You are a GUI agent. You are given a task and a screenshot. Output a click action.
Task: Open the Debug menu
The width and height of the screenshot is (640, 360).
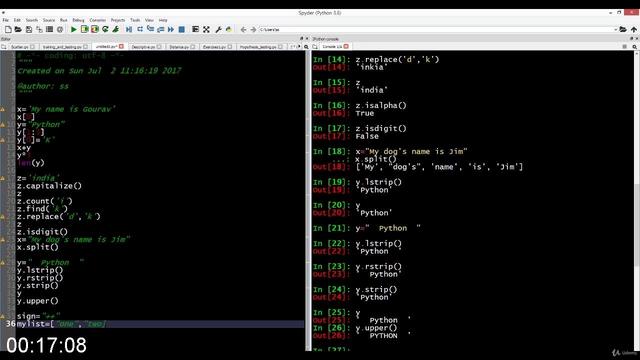[x=78, y=20]
